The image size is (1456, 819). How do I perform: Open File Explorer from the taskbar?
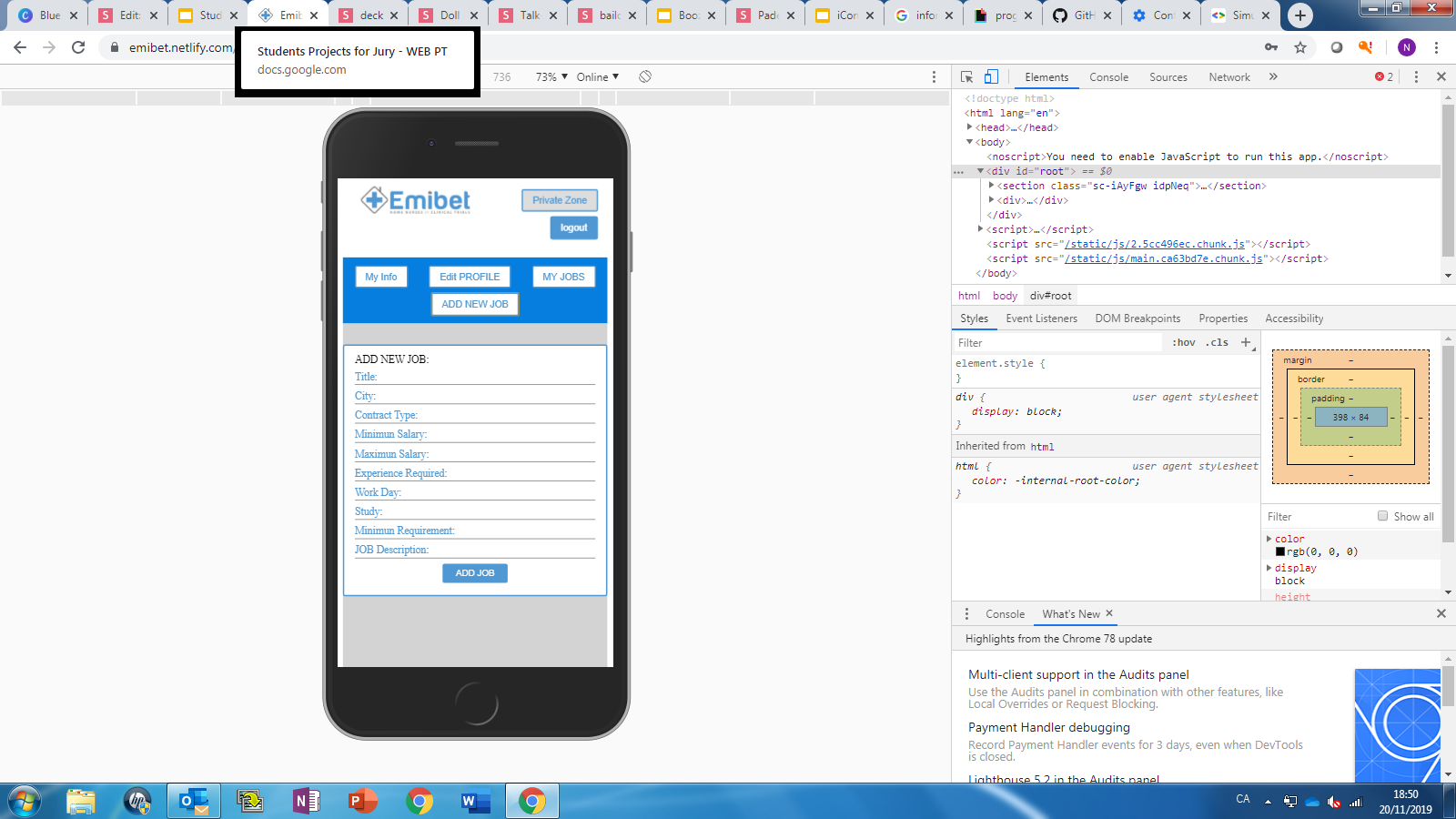tap(81, 801)
